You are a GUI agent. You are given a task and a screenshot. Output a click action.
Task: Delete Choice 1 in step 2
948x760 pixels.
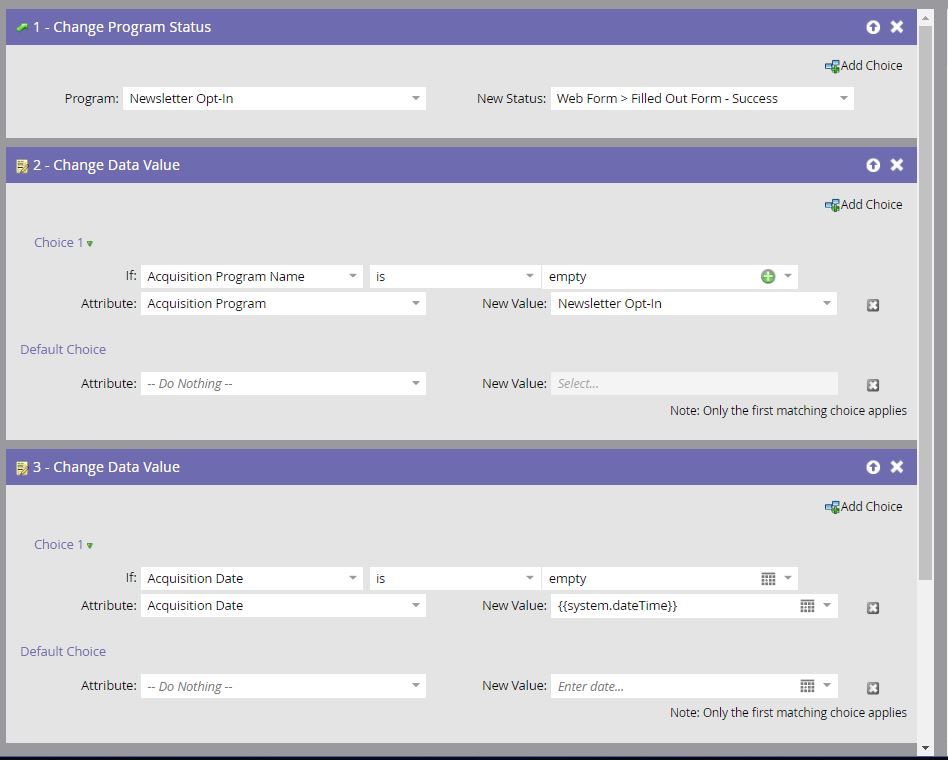[873, 305]
